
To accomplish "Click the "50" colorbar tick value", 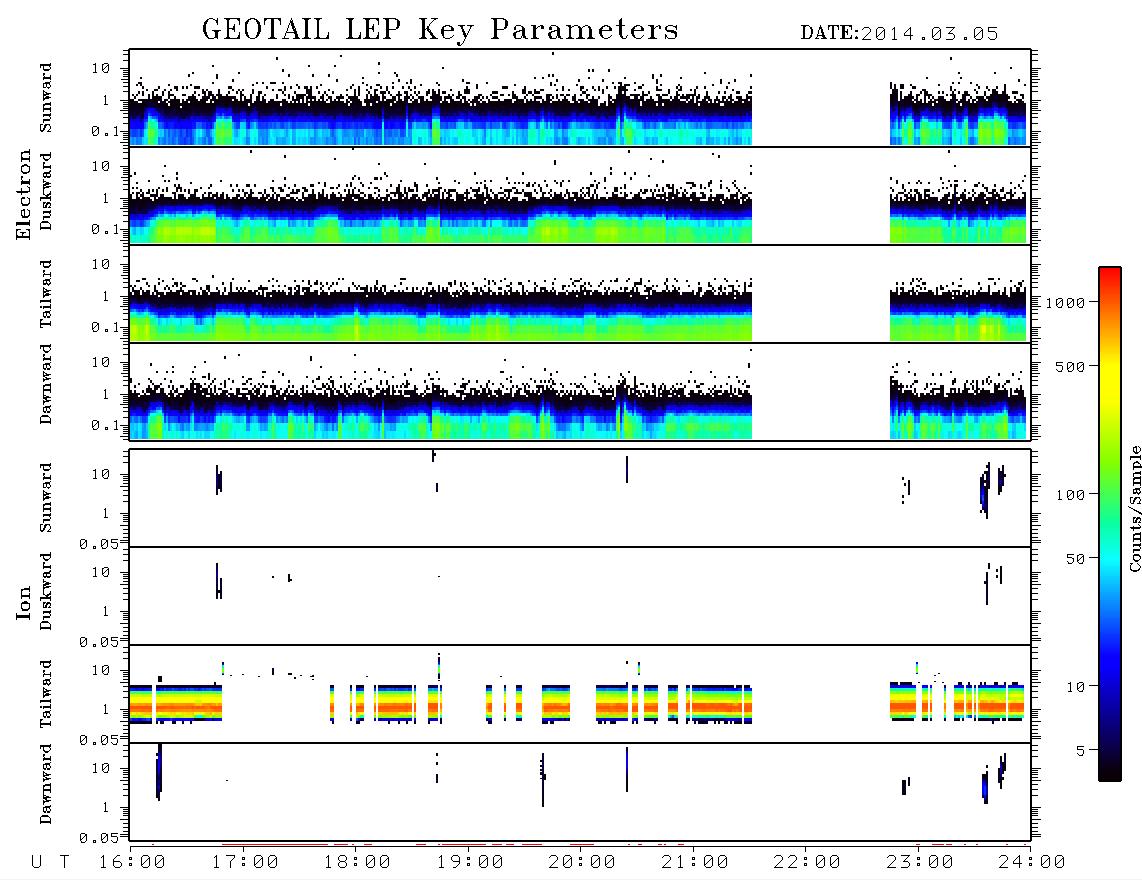I will [1075, 559].
